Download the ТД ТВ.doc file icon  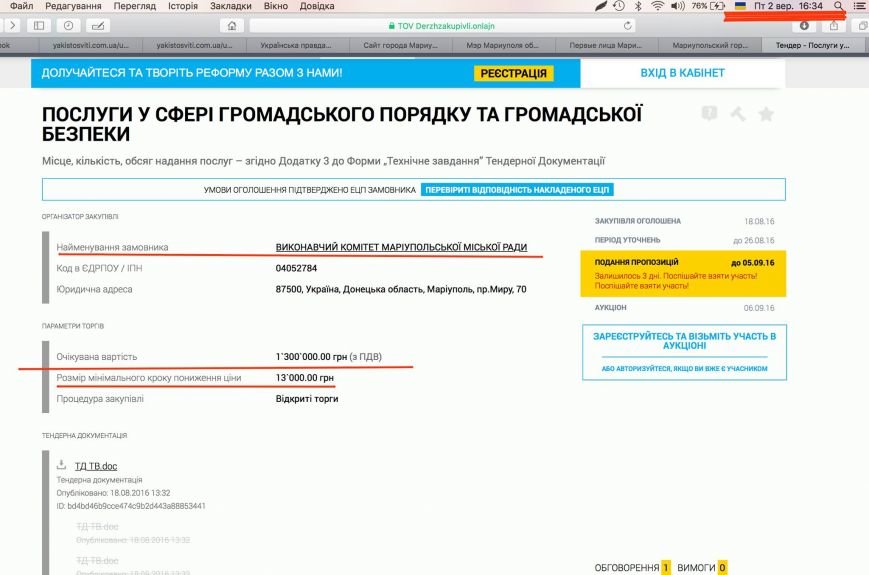(62, 465)
